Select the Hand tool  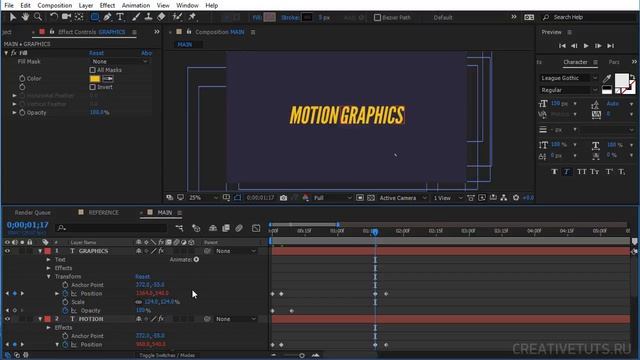pyautogui.click(x=25, y=17)
